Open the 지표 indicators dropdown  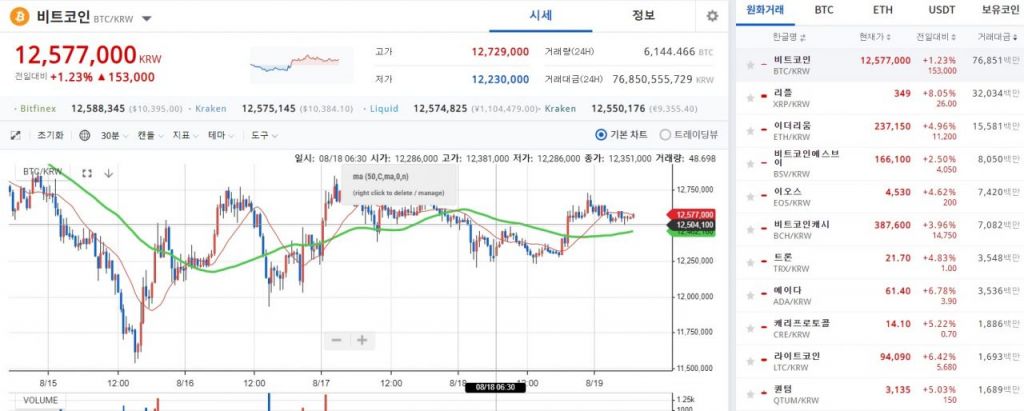coord(183,135)
